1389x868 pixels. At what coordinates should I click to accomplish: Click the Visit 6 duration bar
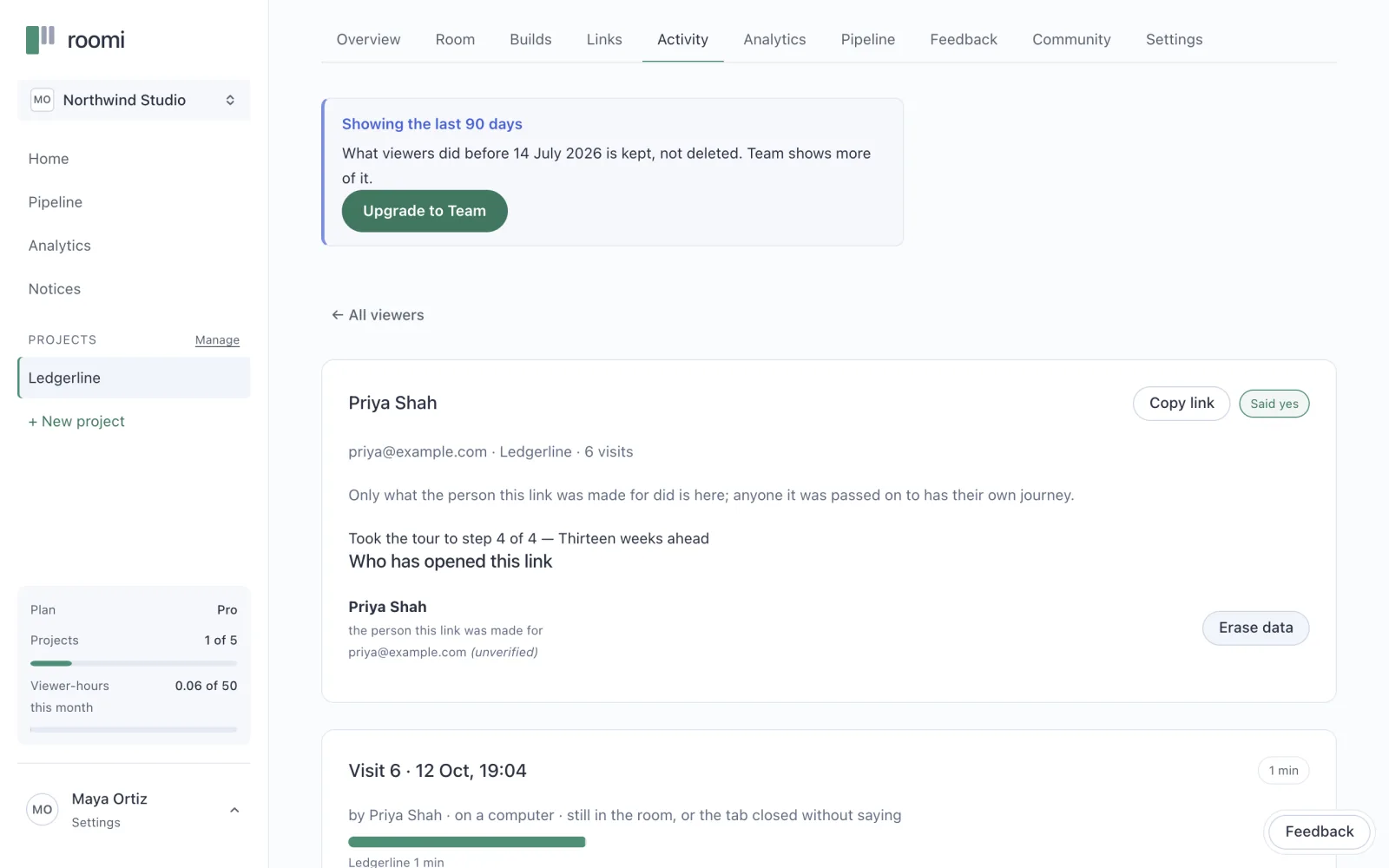(x=467, y=842)
